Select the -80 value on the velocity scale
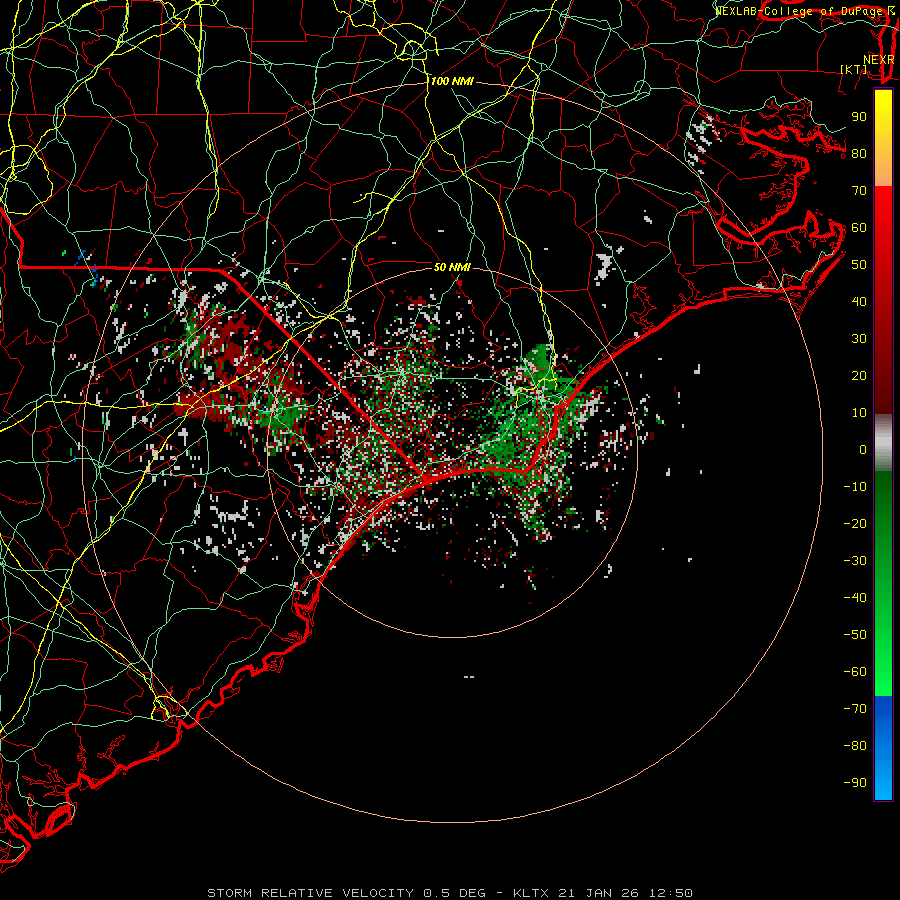 [x=855, y=746]
